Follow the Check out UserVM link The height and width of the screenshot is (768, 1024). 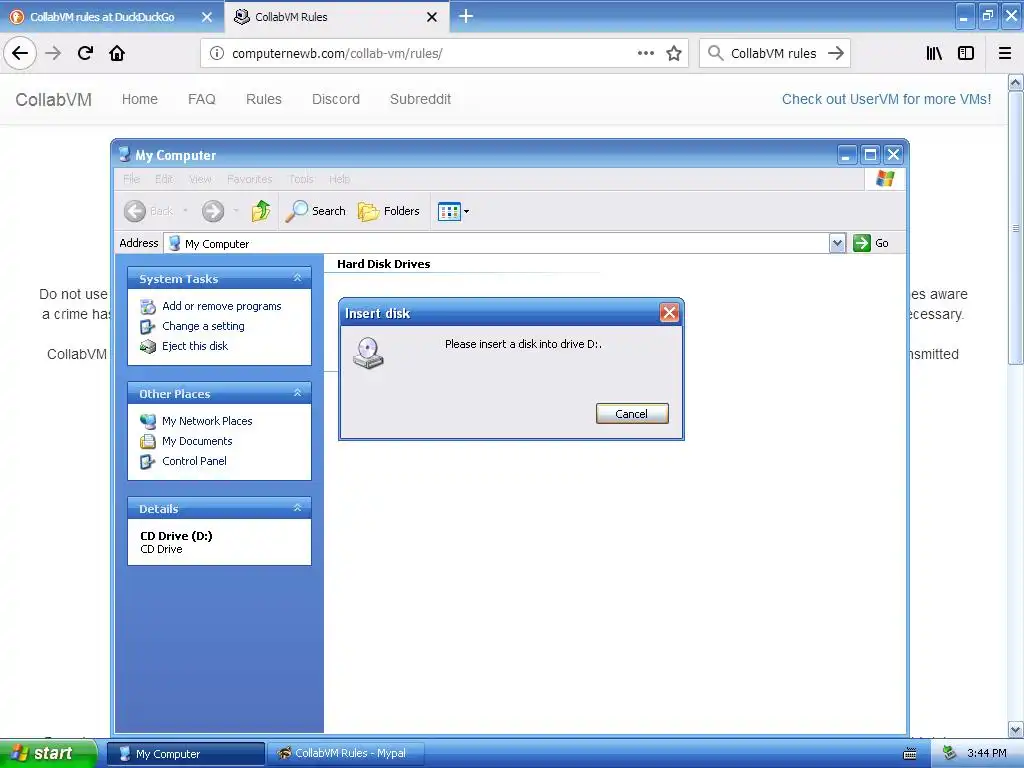pos(886,99)
